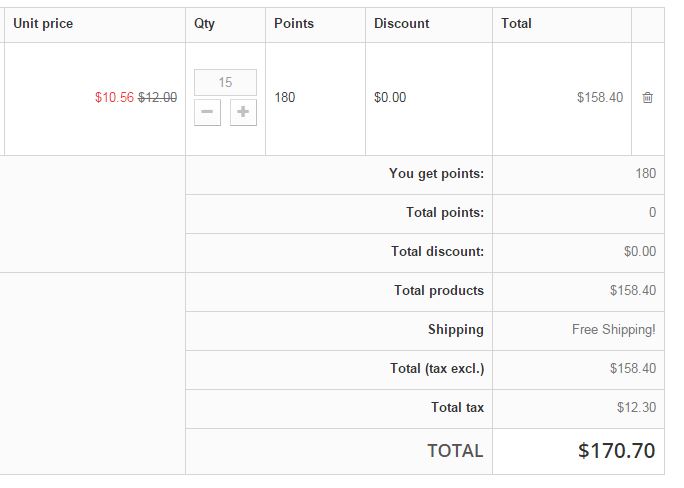Viewport: 684px width, 488px height.
Task: Click the quantity field showing 15
Action: tap(225, 82)
